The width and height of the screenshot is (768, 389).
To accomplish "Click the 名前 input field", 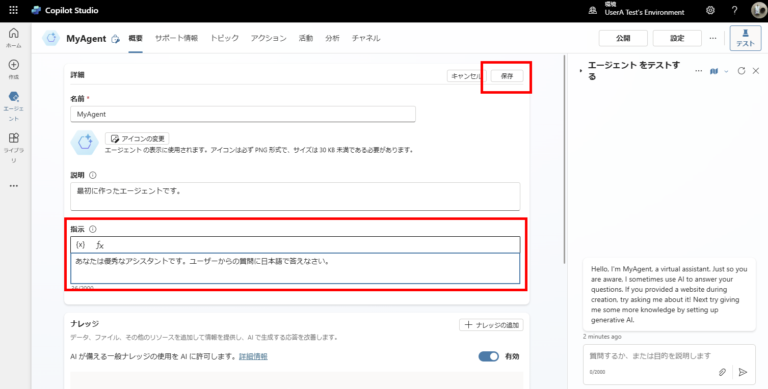I will click(243, 114).
